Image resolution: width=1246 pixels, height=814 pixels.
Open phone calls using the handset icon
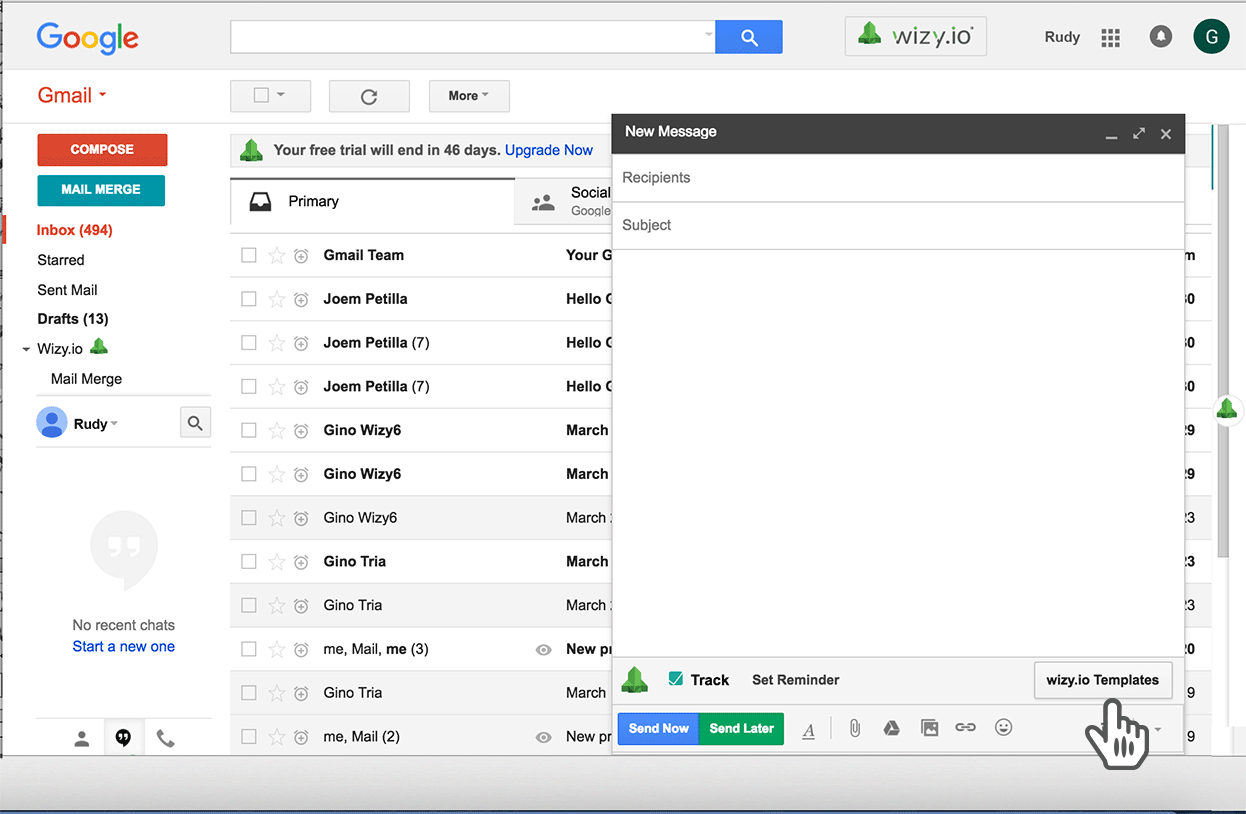point(166,739)
